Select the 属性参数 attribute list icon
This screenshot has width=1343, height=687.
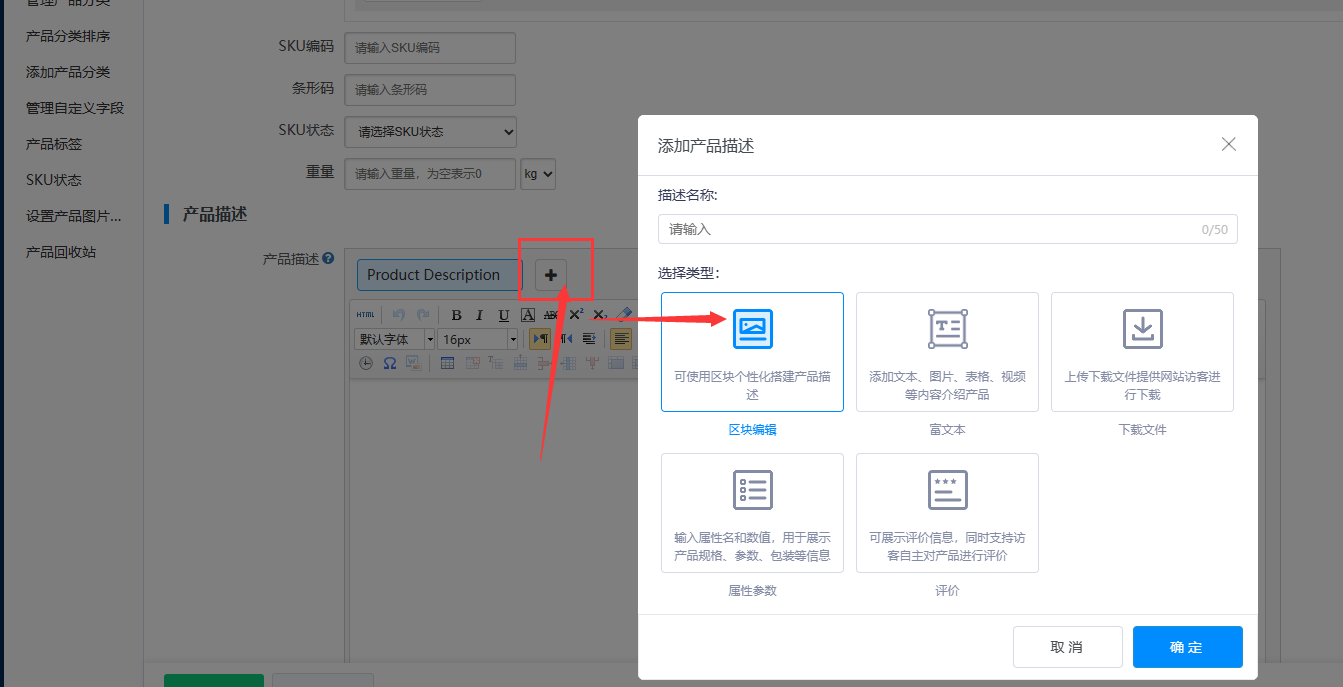[752, 490]
